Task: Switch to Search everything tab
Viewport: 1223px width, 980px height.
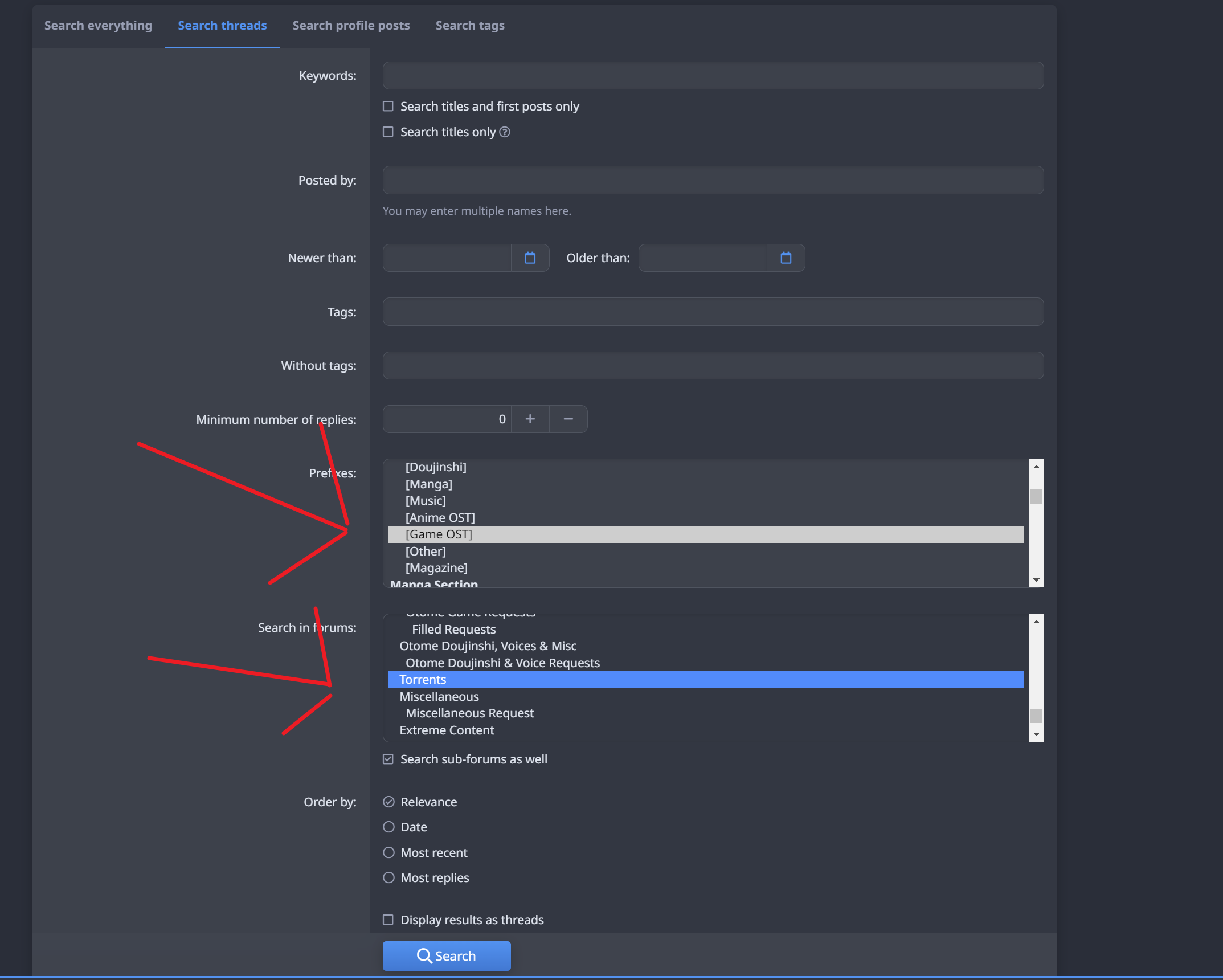Action: point(98,26)
